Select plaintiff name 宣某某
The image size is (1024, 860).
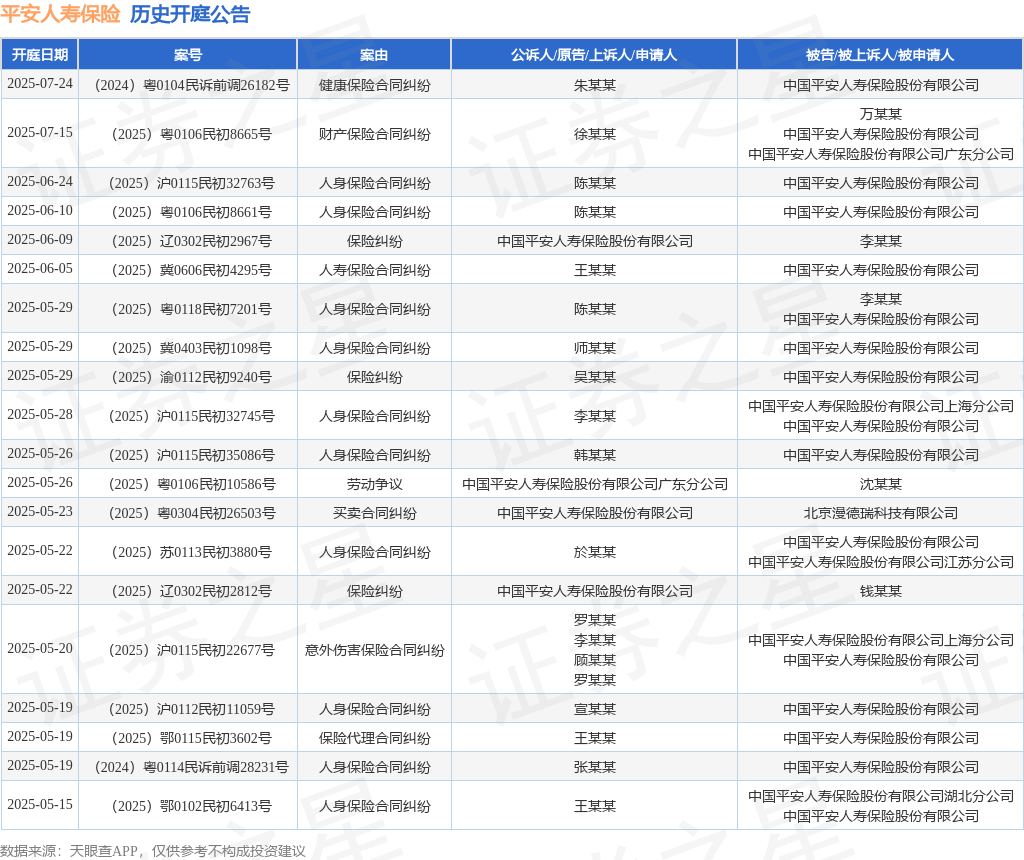(x=594, y=709)
